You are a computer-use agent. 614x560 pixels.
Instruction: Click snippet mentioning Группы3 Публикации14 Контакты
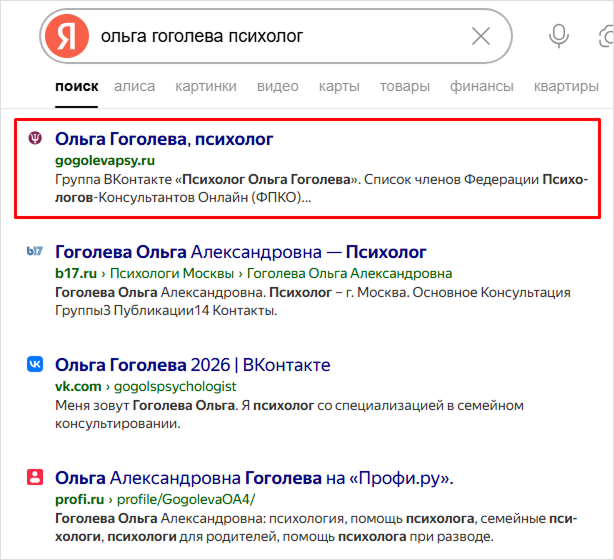coord(312,302)
